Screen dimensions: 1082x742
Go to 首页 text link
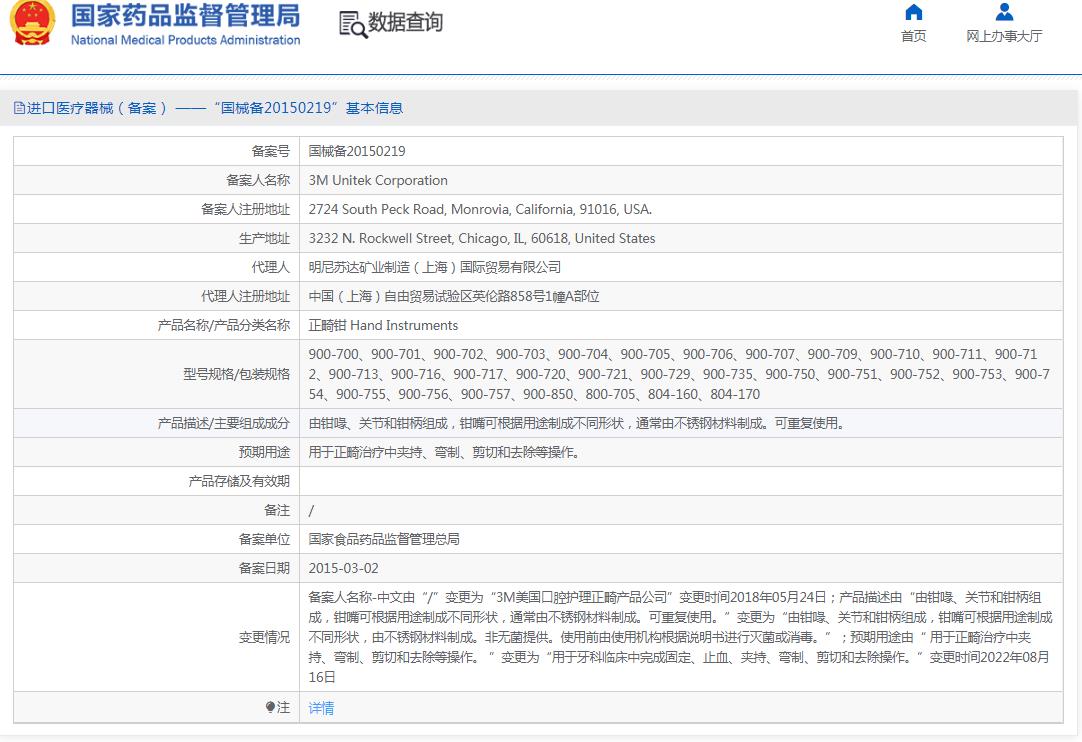pyautogui.click(x=914, y=36)
